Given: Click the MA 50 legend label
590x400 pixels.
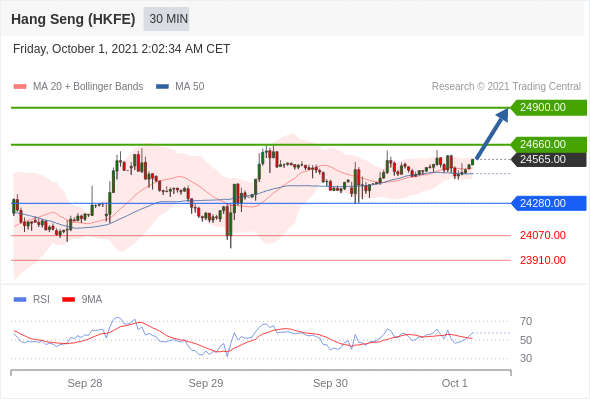Looking at the screenshot, I should pyautogui.click(x=190, y=87).
